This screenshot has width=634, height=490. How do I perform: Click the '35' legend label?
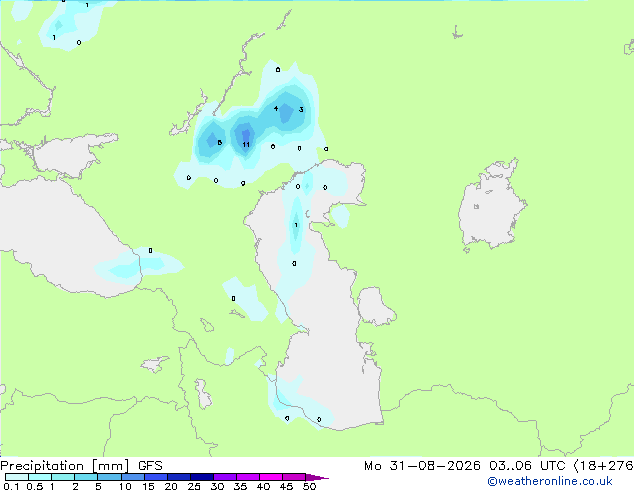pos(240,486)
